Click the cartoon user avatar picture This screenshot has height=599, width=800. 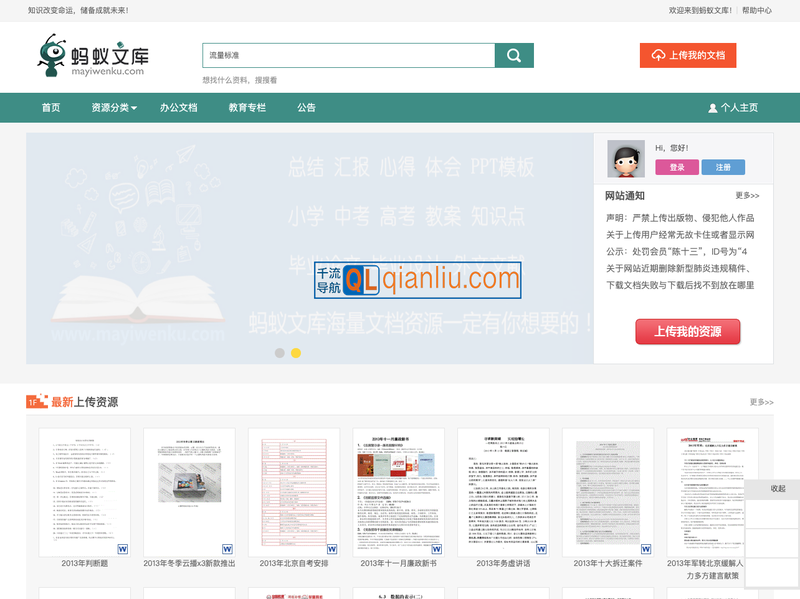point(626,159)
